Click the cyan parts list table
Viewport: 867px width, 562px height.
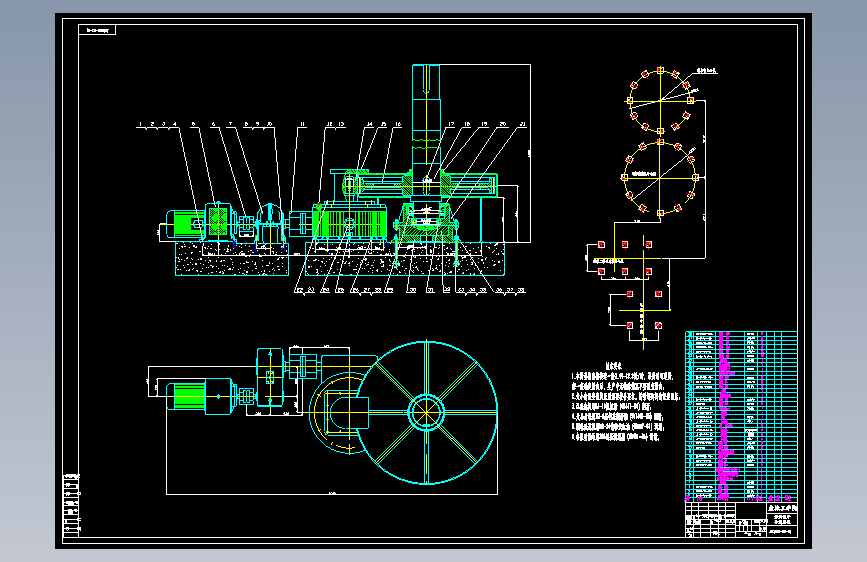[741, 416]
